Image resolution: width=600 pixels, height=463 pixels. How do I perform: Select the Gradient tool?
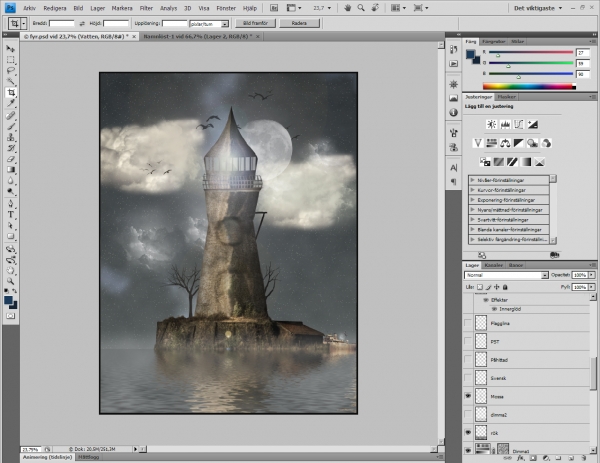(x=10, y=170)
